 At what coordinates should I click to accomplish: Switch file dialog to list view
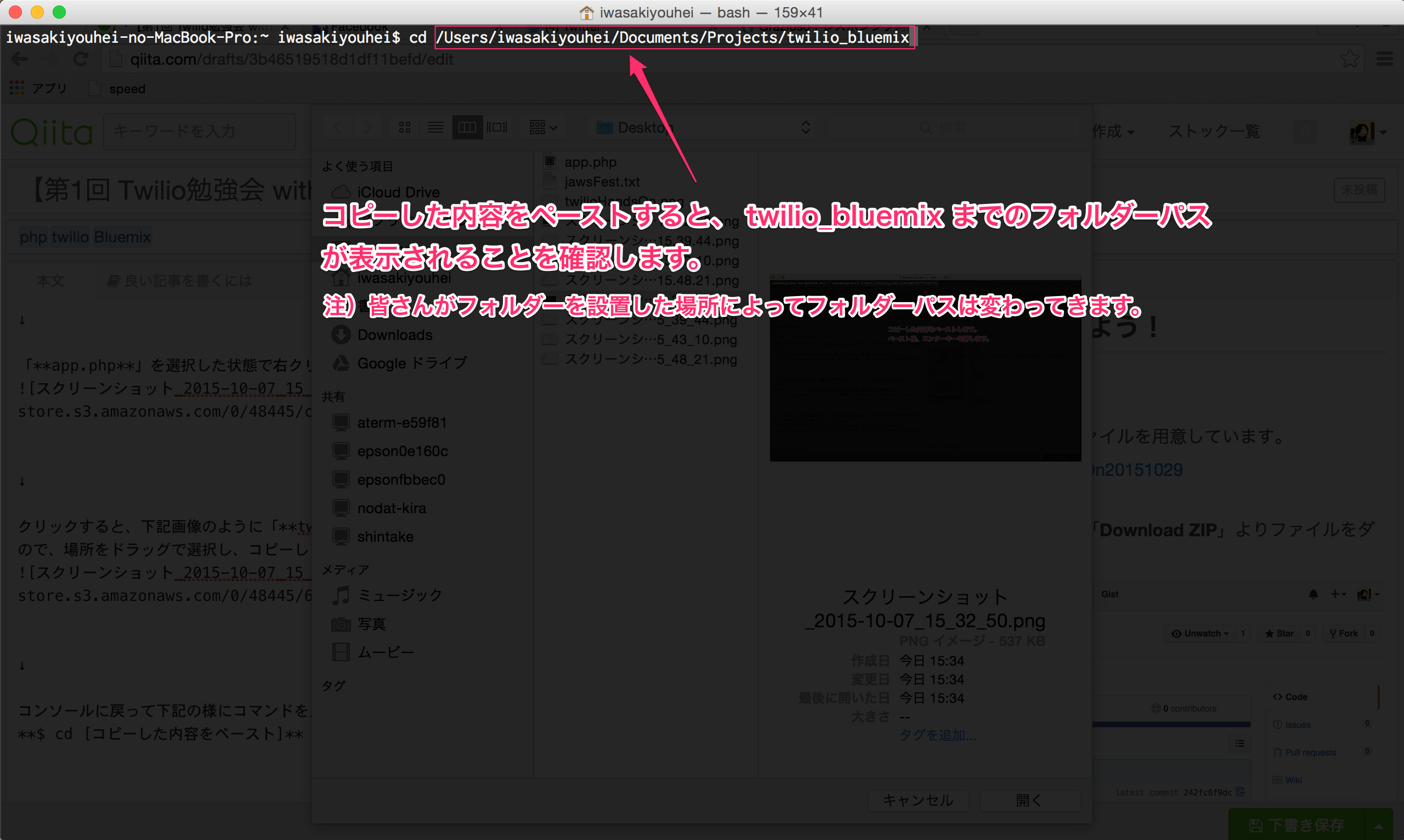[x=435, y=127]
